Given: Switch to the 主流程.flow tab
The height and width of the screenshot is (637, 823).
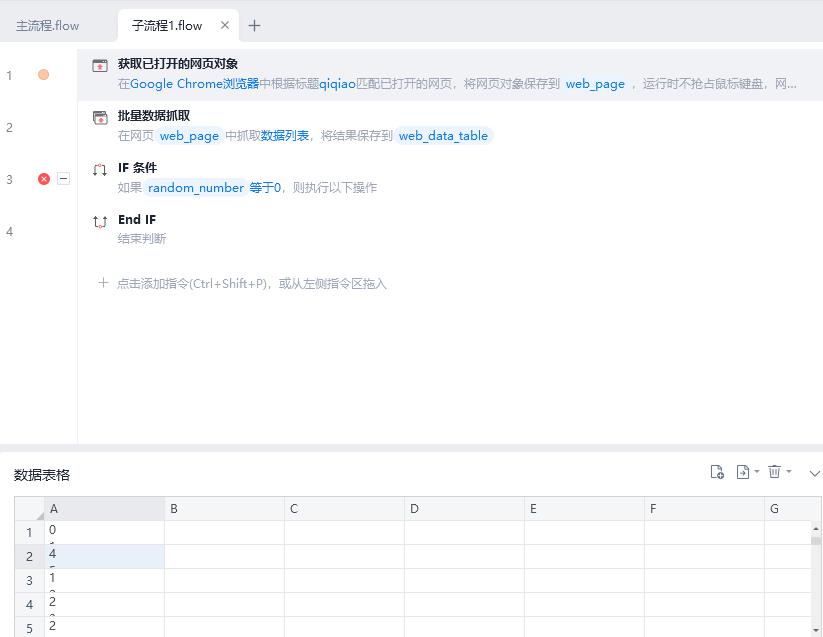Looking at the screenshot, I should click(48, 26).
